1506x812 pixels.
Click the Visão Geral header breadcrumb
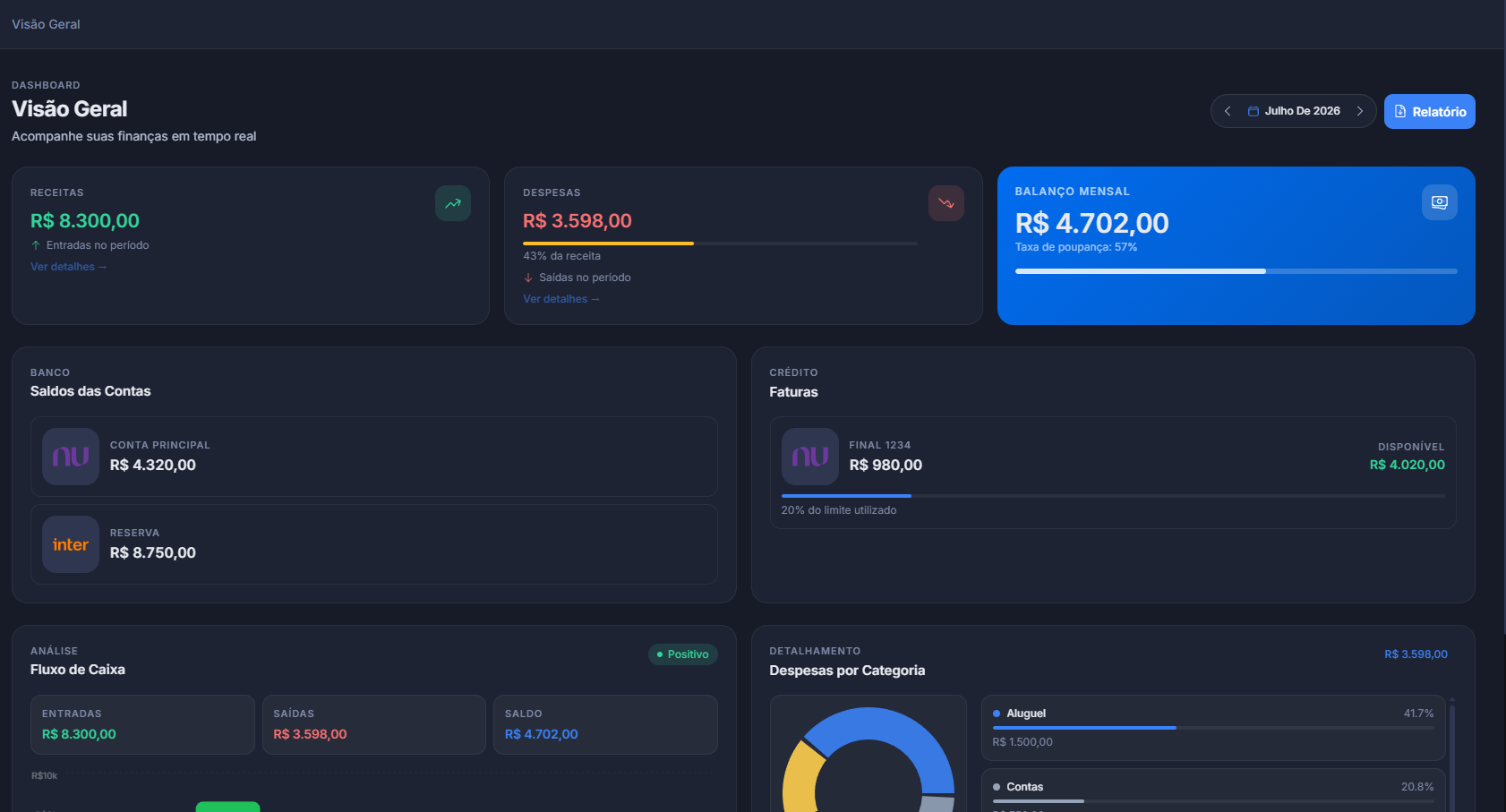[46, 24]
